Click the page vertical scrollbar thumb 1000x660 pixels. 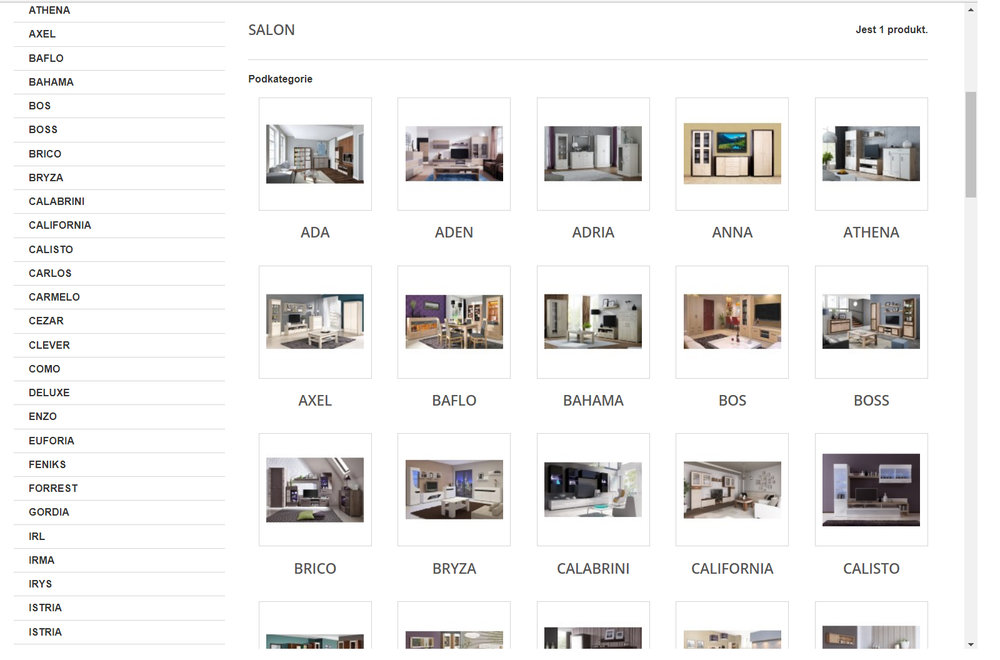[971, 145]
